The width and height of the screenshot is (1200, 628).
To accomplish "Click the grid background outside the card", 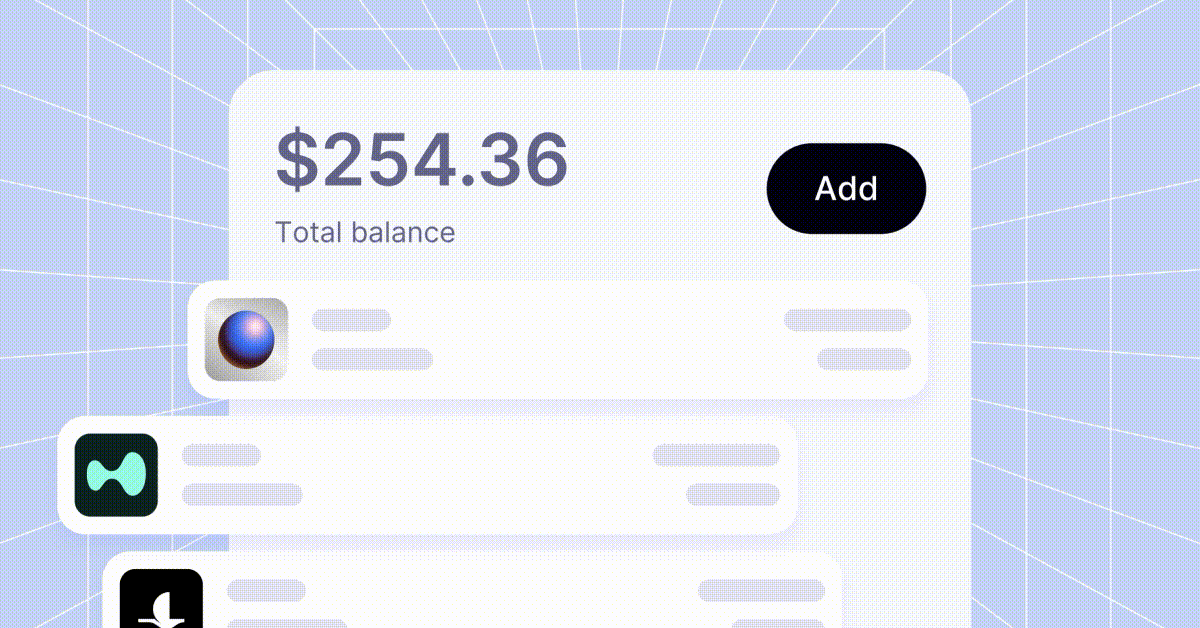I will (1080, 420).
